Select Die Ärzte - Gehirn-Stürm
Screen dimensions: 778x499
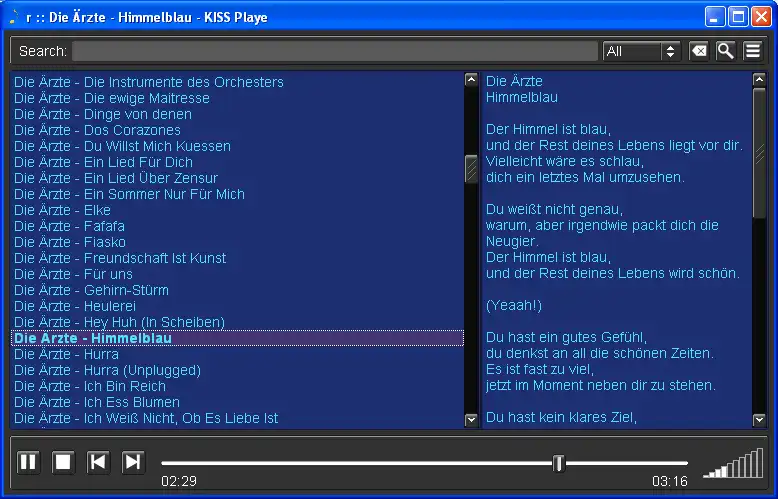(237, 290)
